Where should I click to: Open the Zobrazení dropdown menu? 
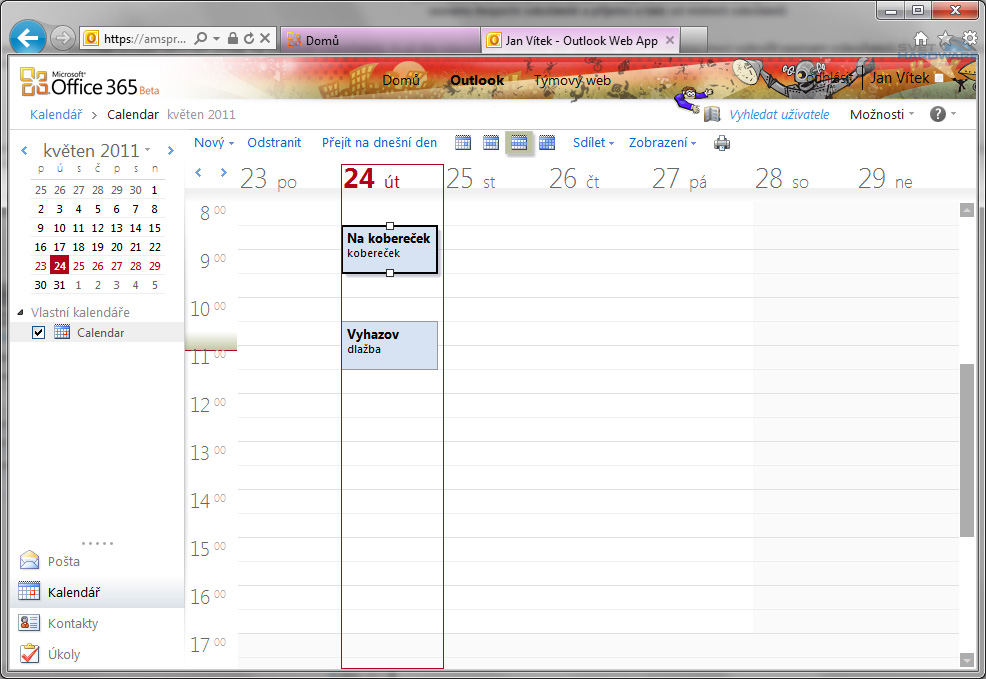click(x=662, y=143)
